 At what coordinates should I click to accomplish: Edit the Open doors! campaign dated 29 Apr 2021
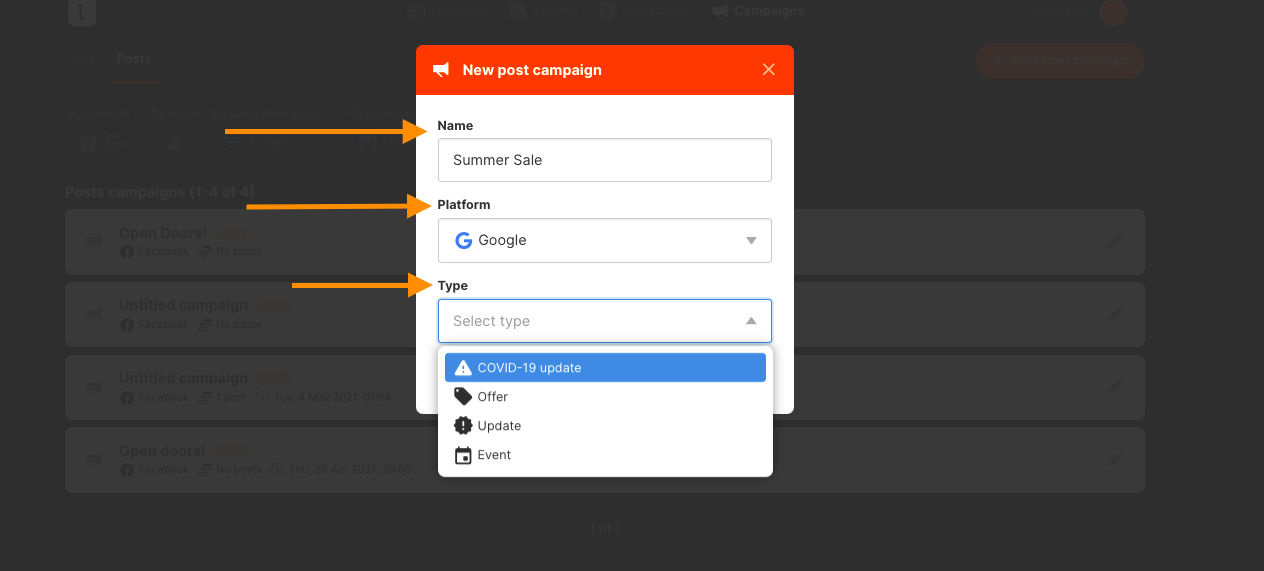pyautogui.click(x=1116, y=459)
